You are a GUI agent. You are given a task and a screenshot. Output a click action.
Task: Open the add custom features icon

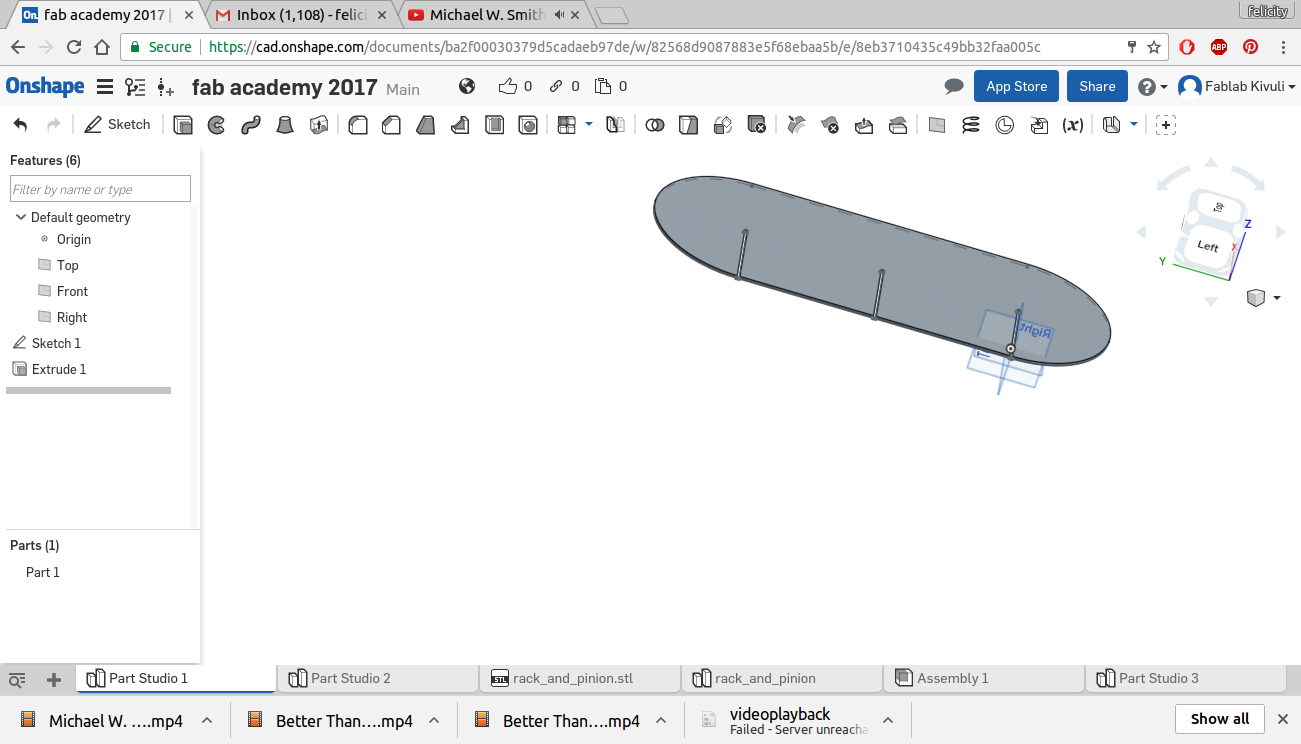coord(1166,125)
